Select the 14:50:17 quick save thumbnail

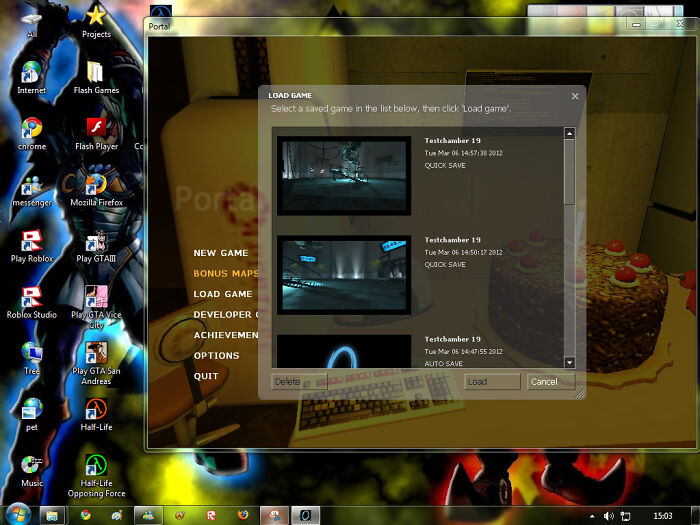pyautogui.click(x=344, y=275)
